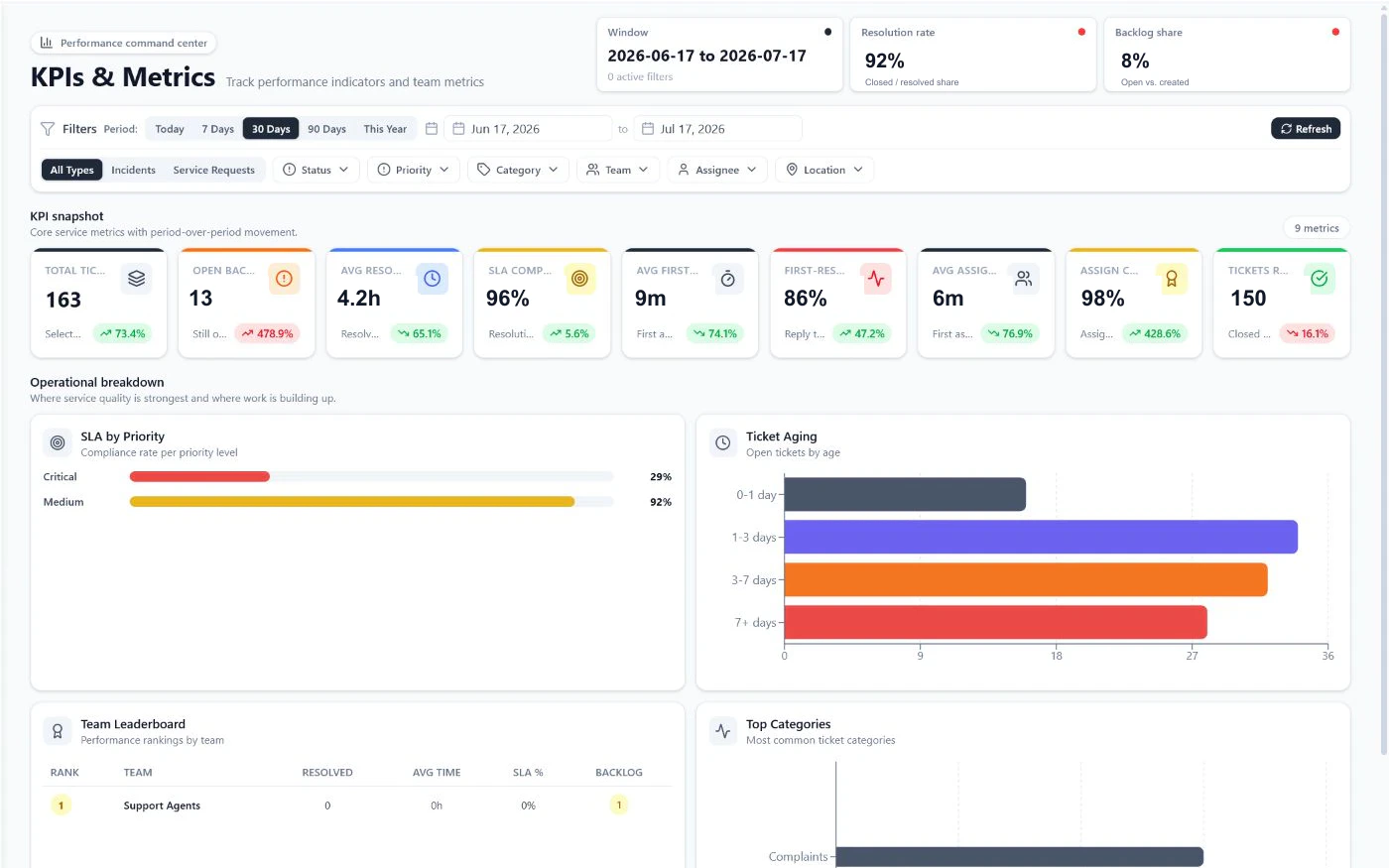1389x868 pixels.
Task: Open the Assignee filter dropdown
Action: pyautogui.click(x=716, y=170)
